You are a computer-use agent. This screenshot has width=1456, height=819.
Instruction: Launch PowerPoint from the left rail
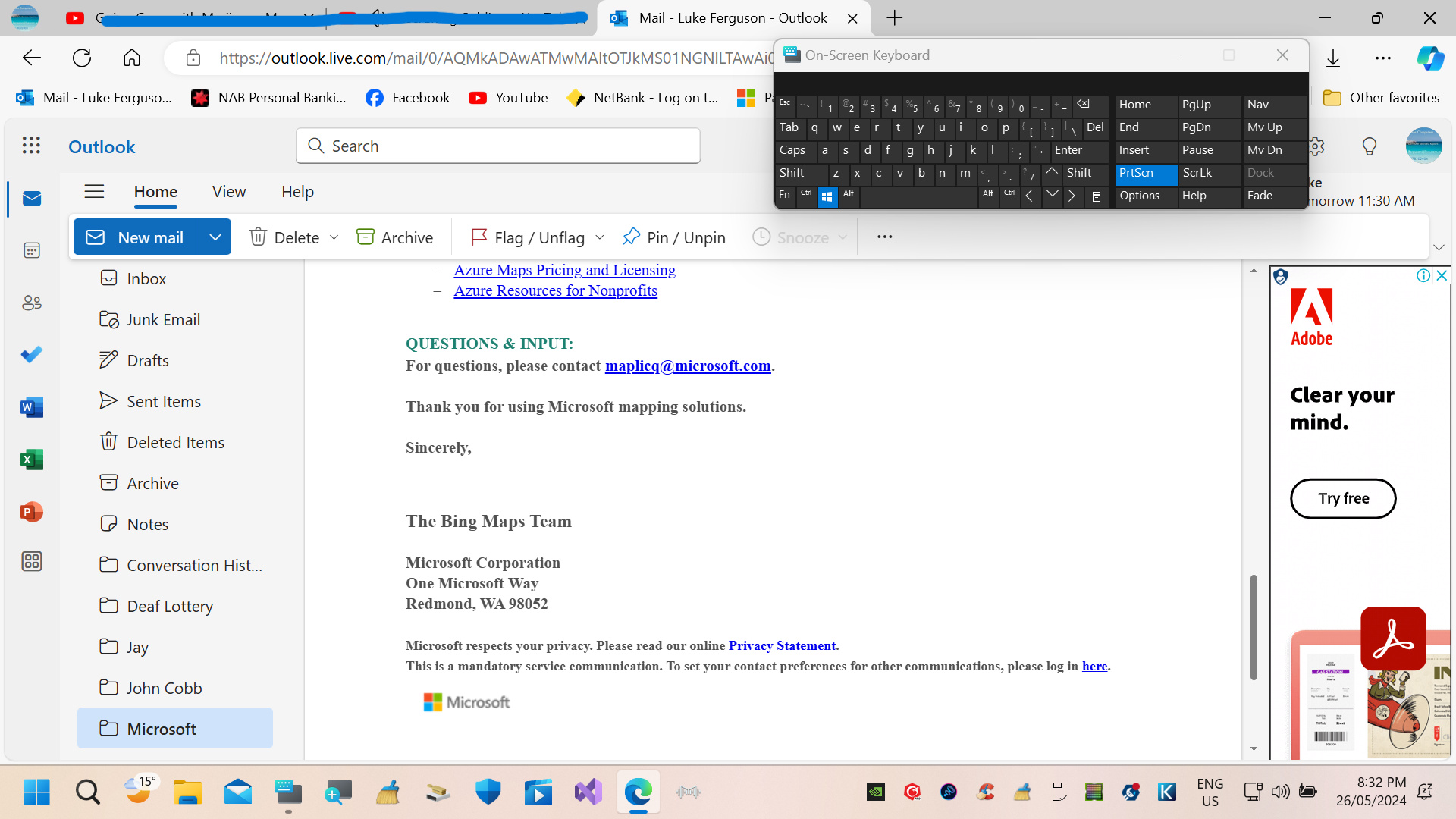click(32, 512)
